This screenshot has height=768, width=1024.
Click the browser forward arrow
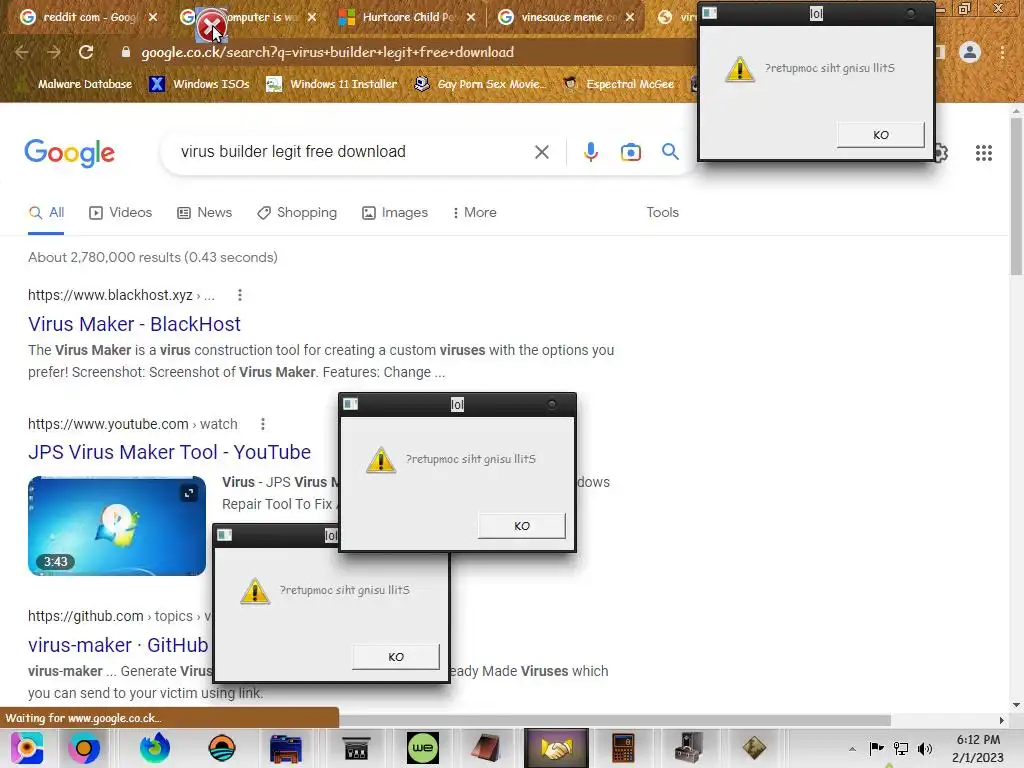pyautogui.click(x=54, y=52)
